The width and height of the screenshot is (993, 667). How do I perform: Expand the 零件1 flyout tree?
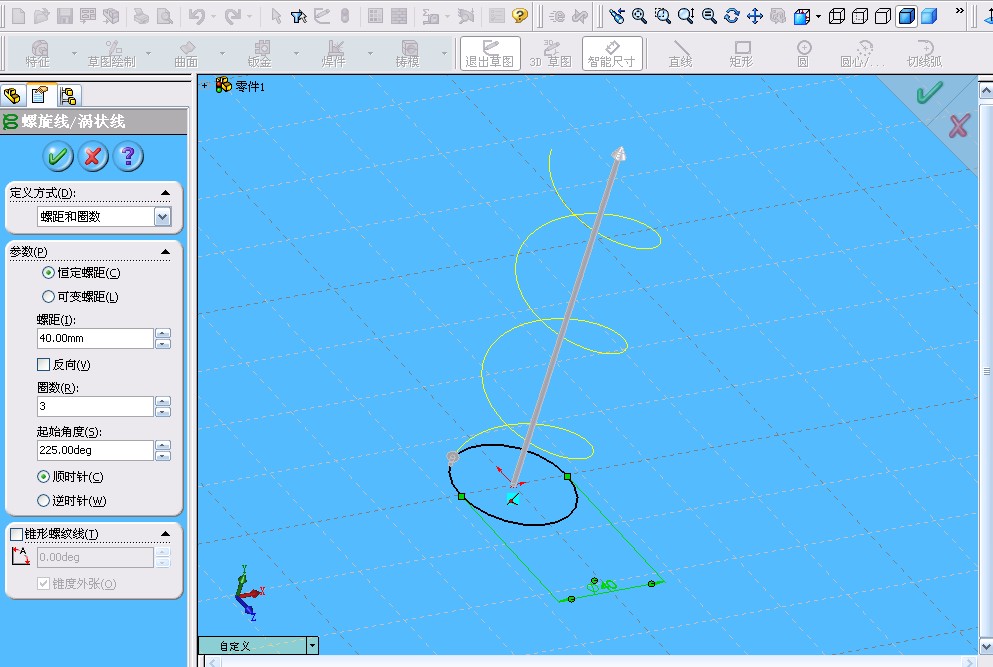[x=205, y=85]
